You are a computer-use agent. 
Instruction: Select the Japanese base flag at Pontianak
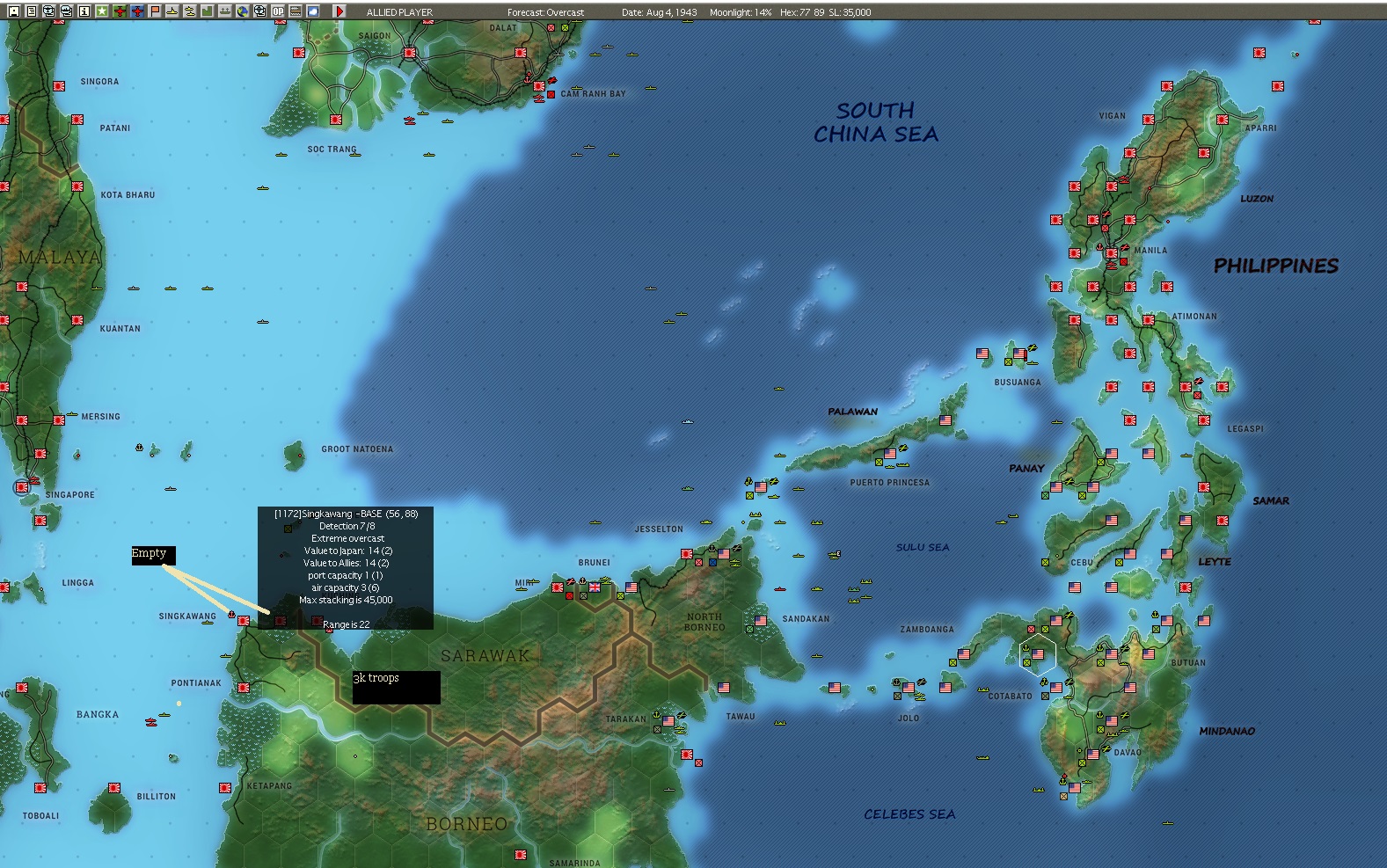[244, 688]
